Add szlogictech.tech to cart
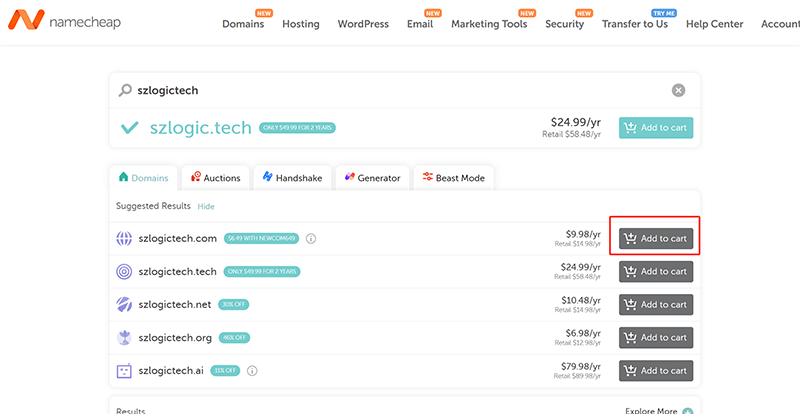Image resolution: width=800 pixels, height=414 pixels. click(656, 272)
